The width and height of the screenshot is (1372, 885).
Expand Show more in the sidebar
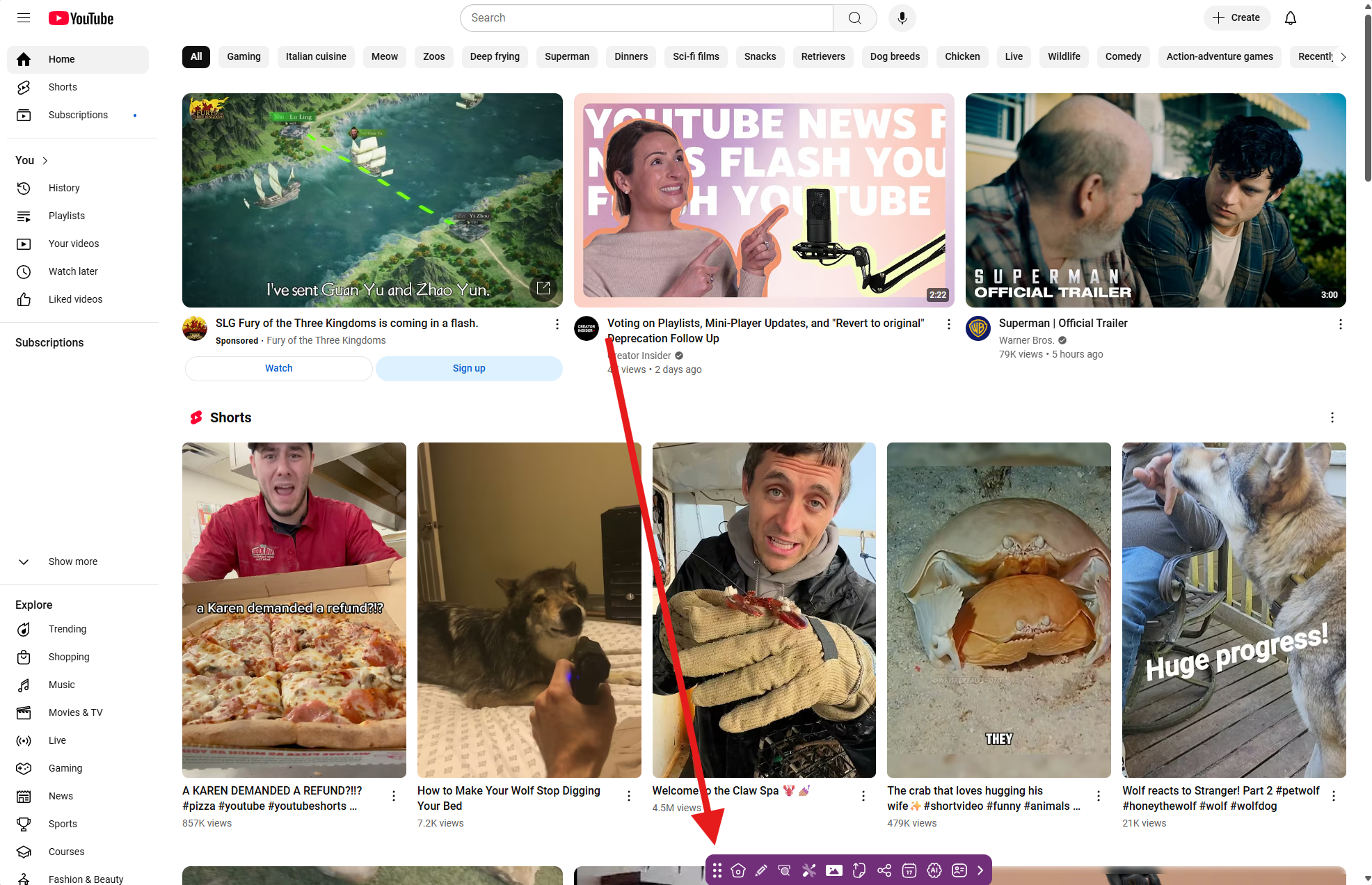[x=72, y=561]
